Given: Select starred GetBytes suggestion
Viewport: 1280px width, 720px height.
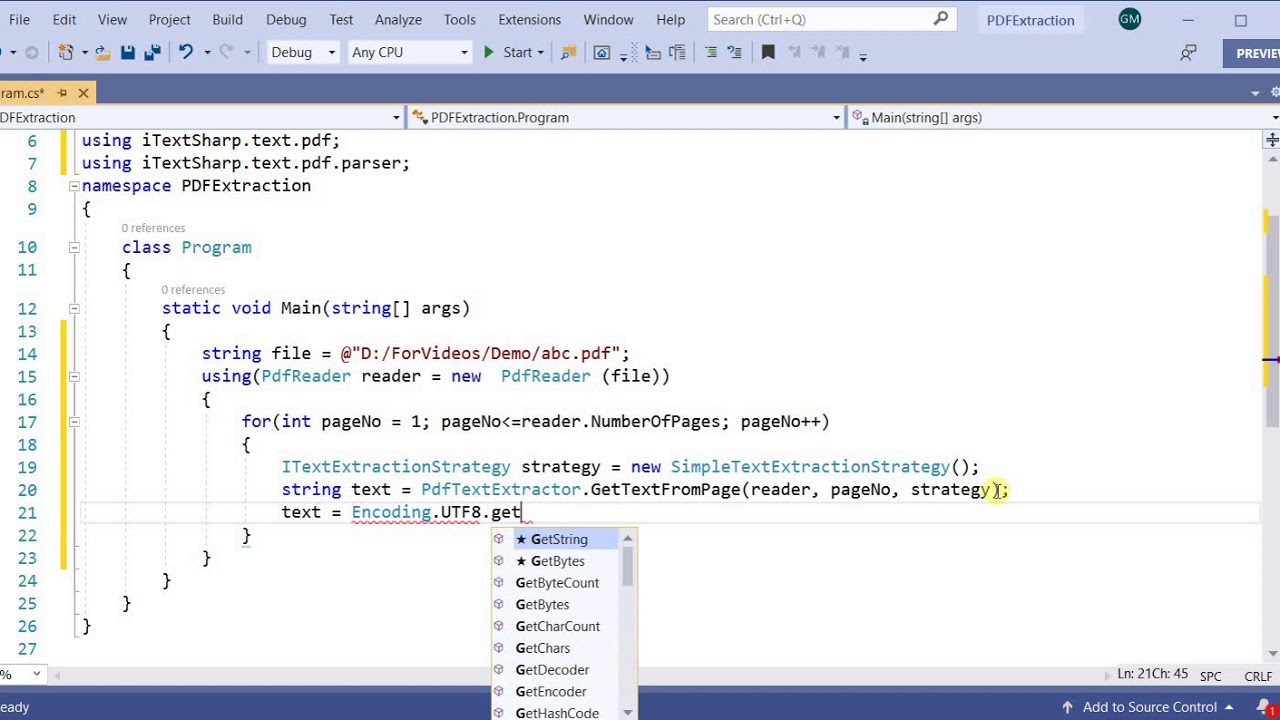Looking at the screenshot, I should pos(555,561).
